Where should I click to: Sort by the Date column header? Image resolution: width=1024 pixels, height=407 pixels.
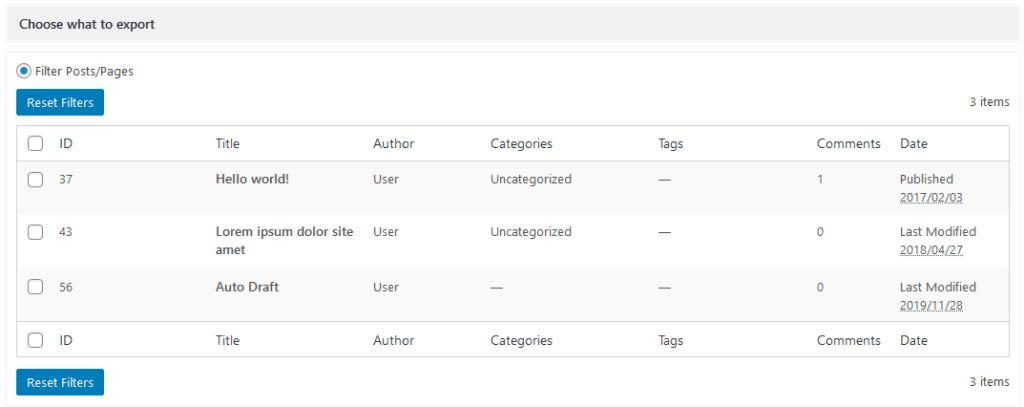click(x=914, y=144)
